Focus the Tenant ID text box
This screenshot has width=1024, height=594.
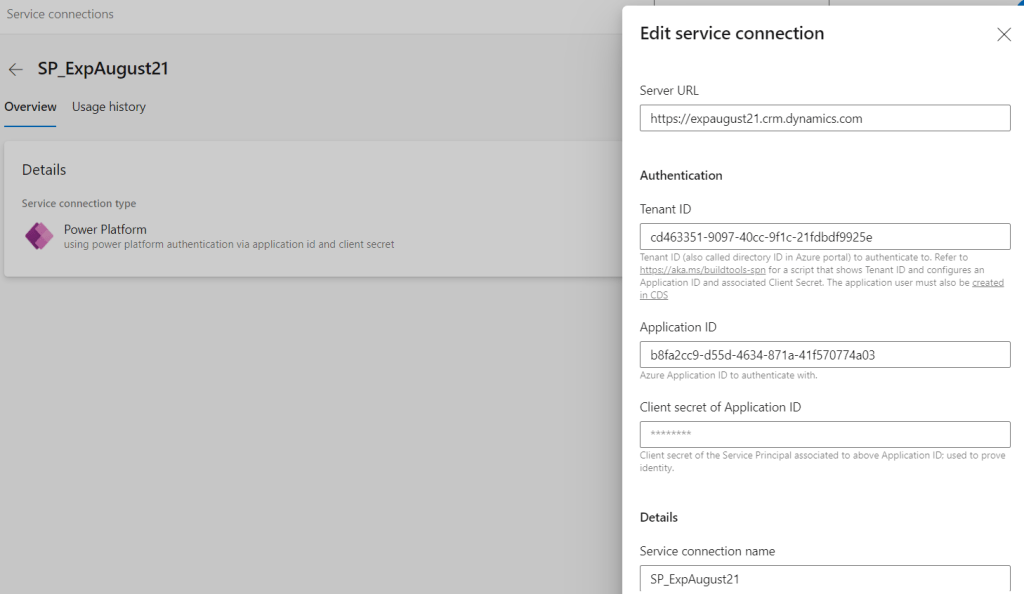tap(824, 237)
